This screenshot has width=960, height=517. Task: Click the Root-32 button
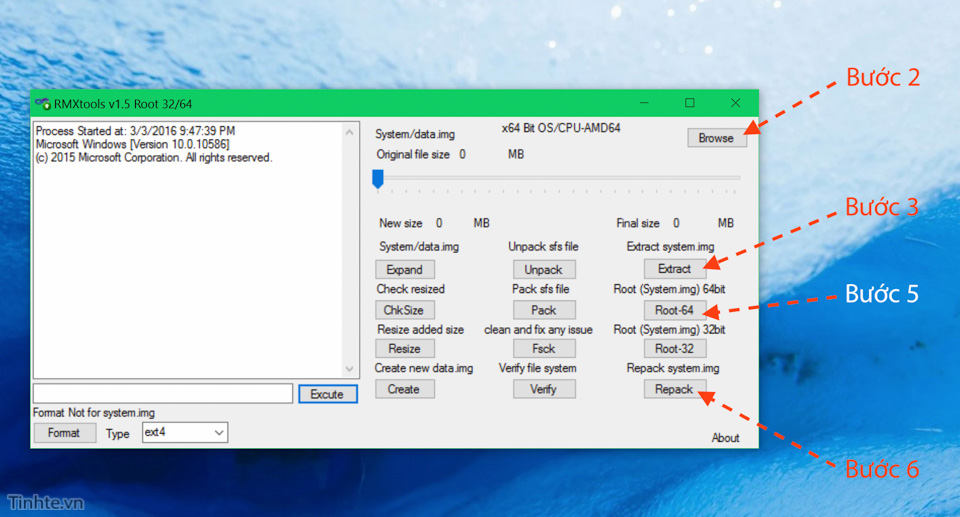[675, 349]
